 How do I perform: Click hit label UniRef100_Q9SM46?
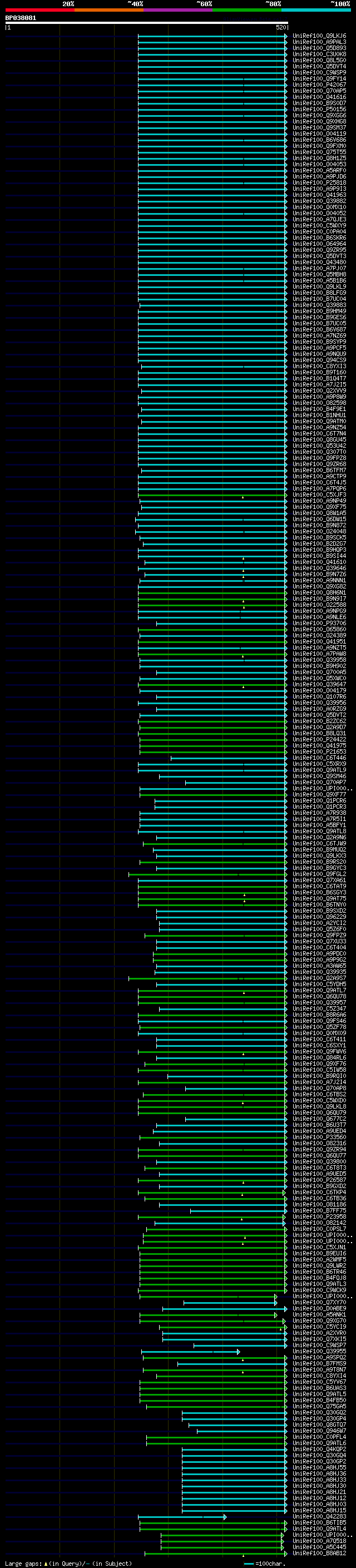point(319,776)
